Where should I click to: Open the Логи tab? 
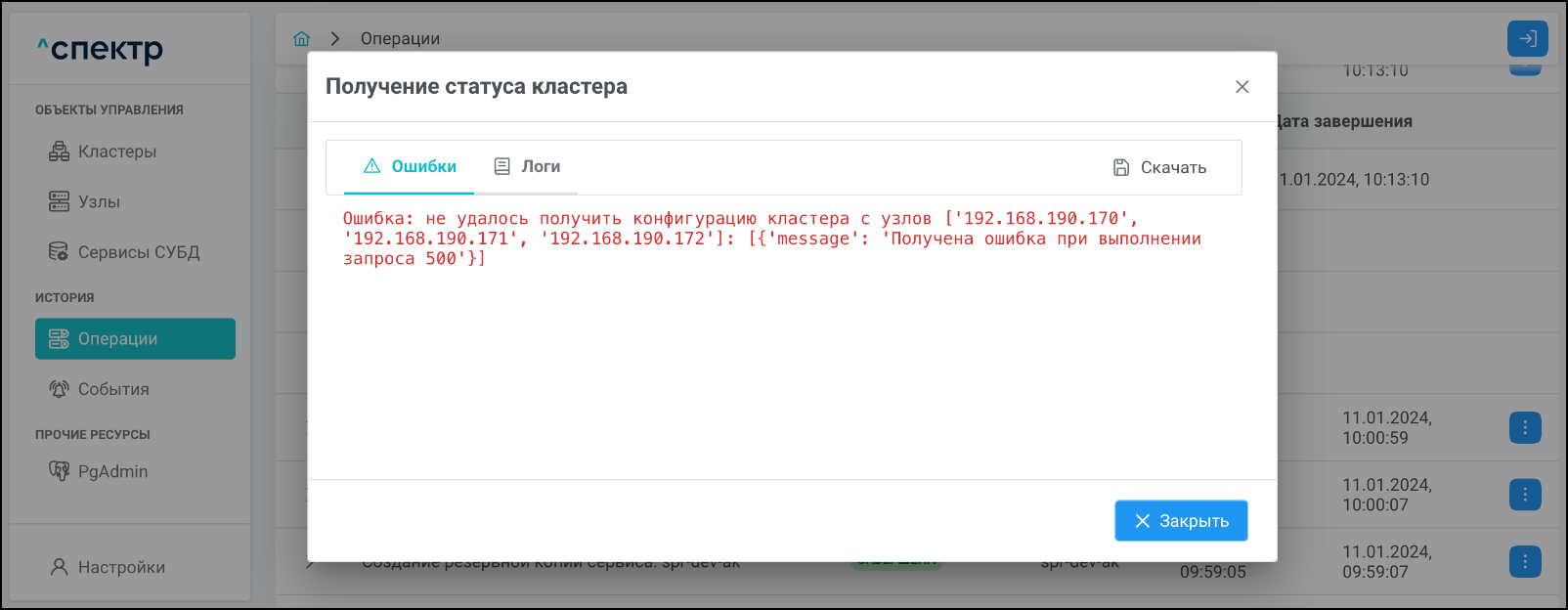coord(527,167)
